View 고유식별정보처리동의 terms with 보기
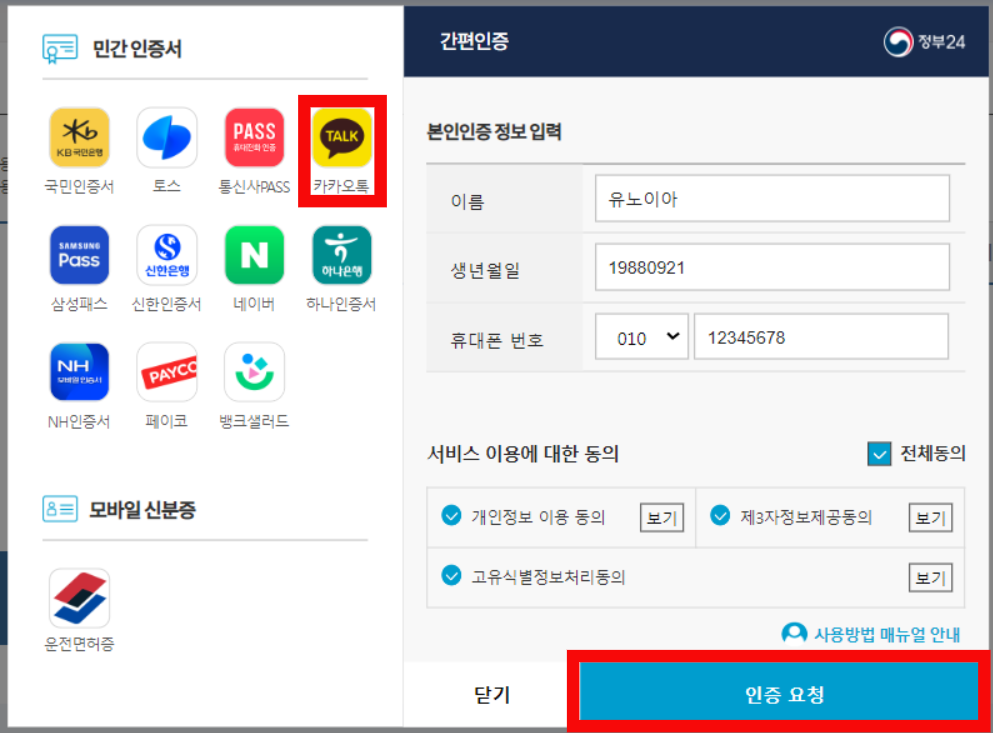The image size is (993, 733). point(930,577)
